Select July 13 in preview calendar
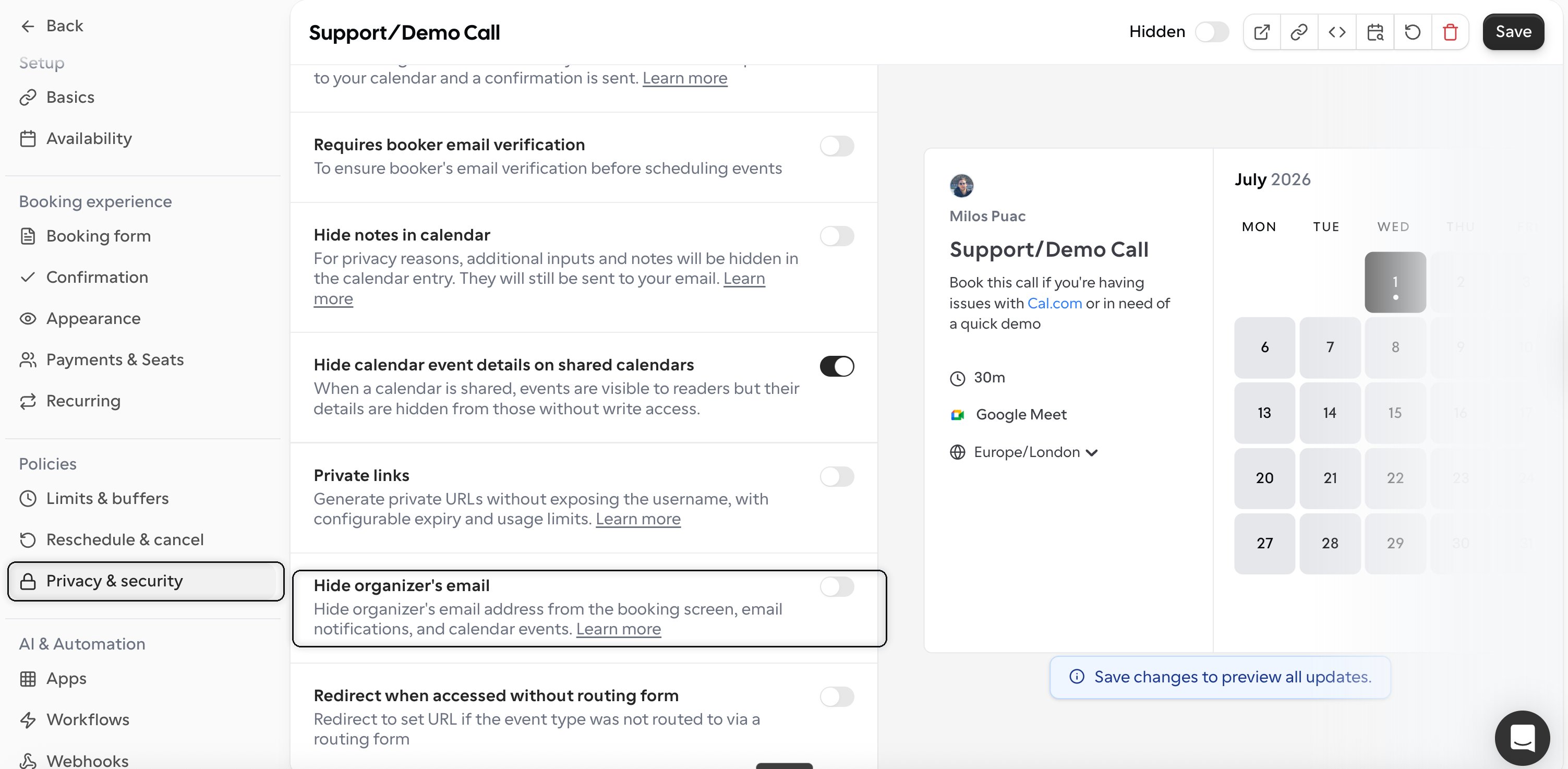This screenshot has height=769, width=1568. click(x=1264, y=413)
